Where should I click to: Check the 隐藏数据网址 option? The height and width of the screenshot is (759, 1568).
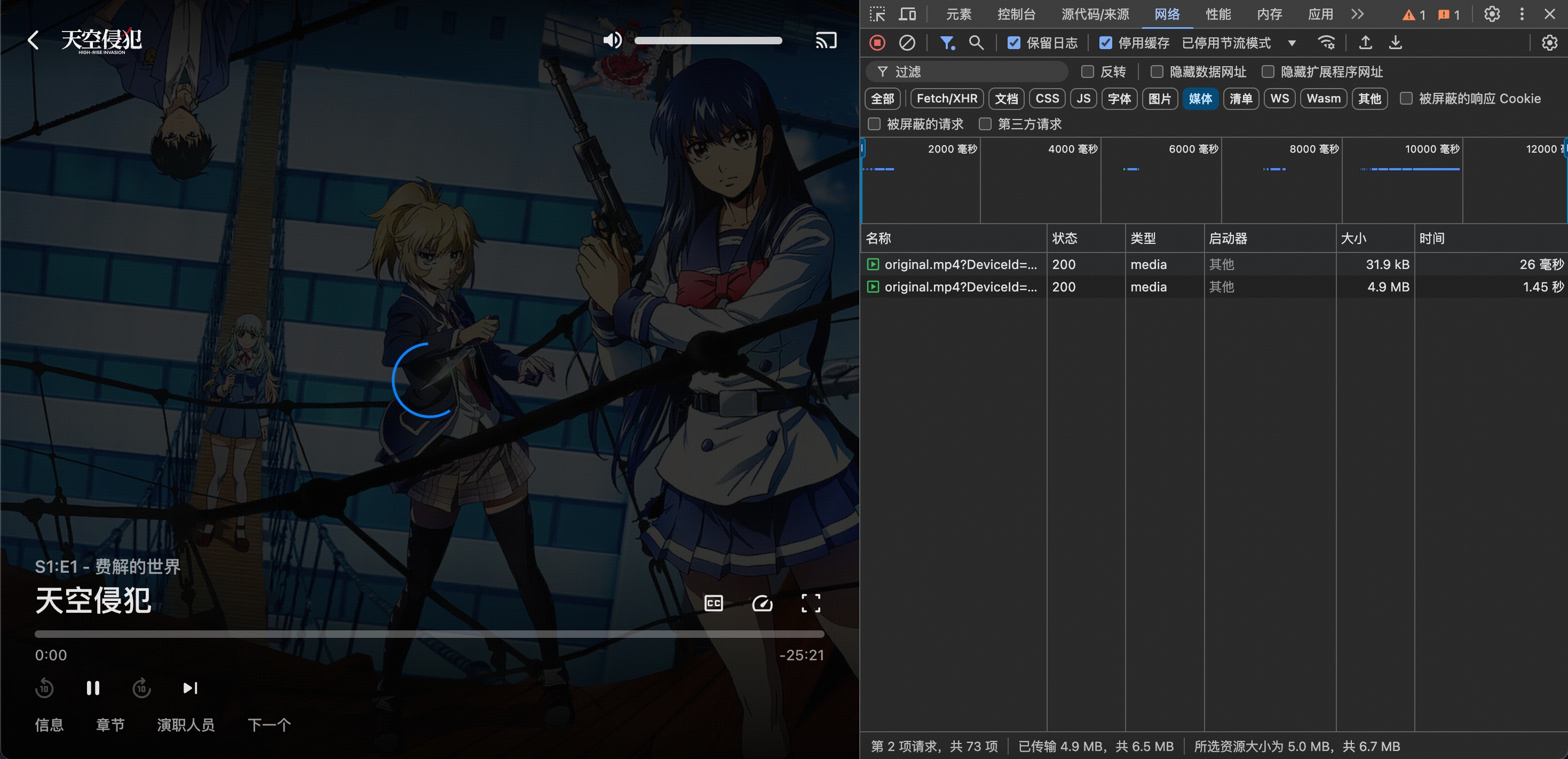pyautogui.click(x=1157, y=72)
